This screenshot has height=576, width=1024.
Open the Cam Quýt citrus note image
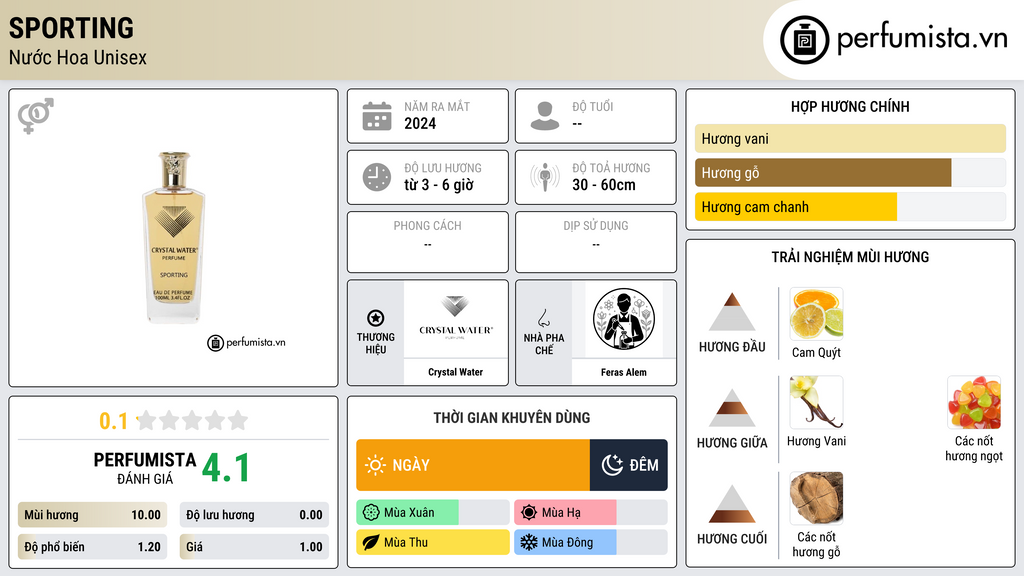(816, 314)
